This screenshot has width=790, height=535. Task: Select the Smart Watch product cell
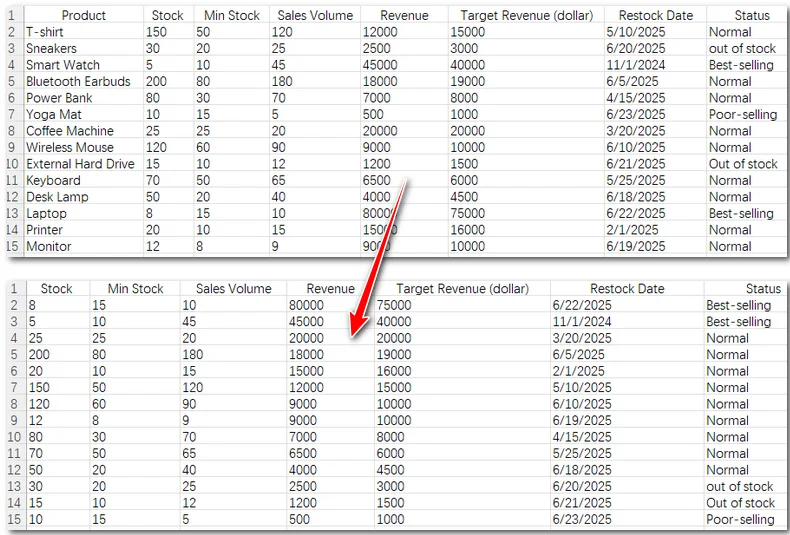tap(84, 65)
